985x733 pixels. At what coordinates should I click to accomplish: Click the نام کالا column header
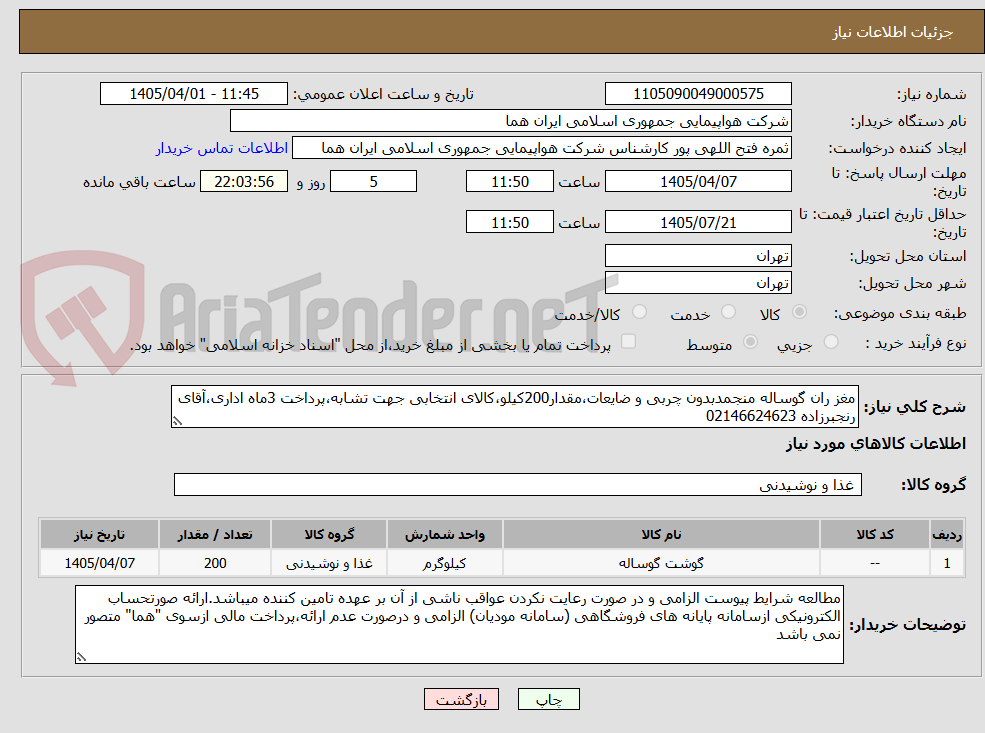tap(661, 535)
